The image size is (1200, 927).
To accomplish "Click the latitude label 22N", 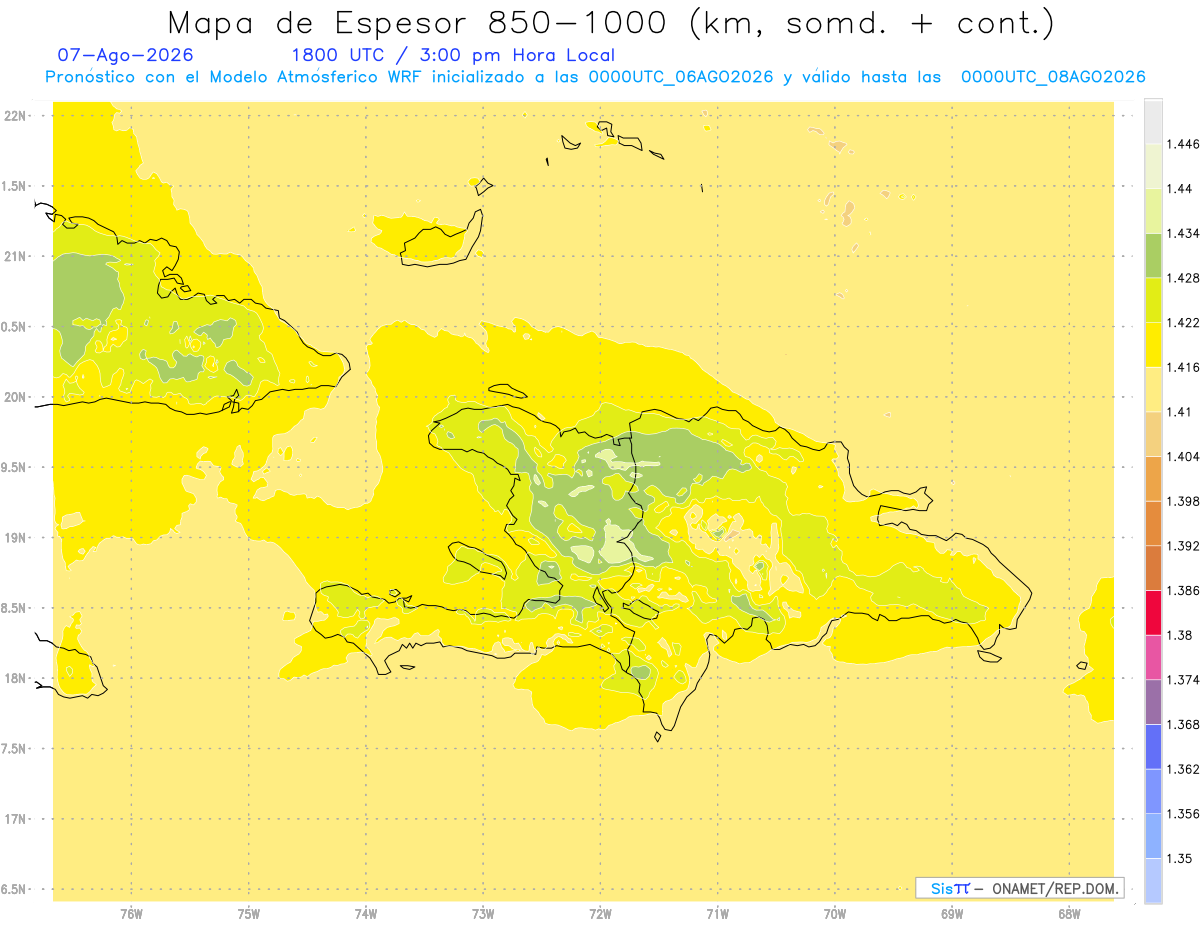I will point(15,116).
